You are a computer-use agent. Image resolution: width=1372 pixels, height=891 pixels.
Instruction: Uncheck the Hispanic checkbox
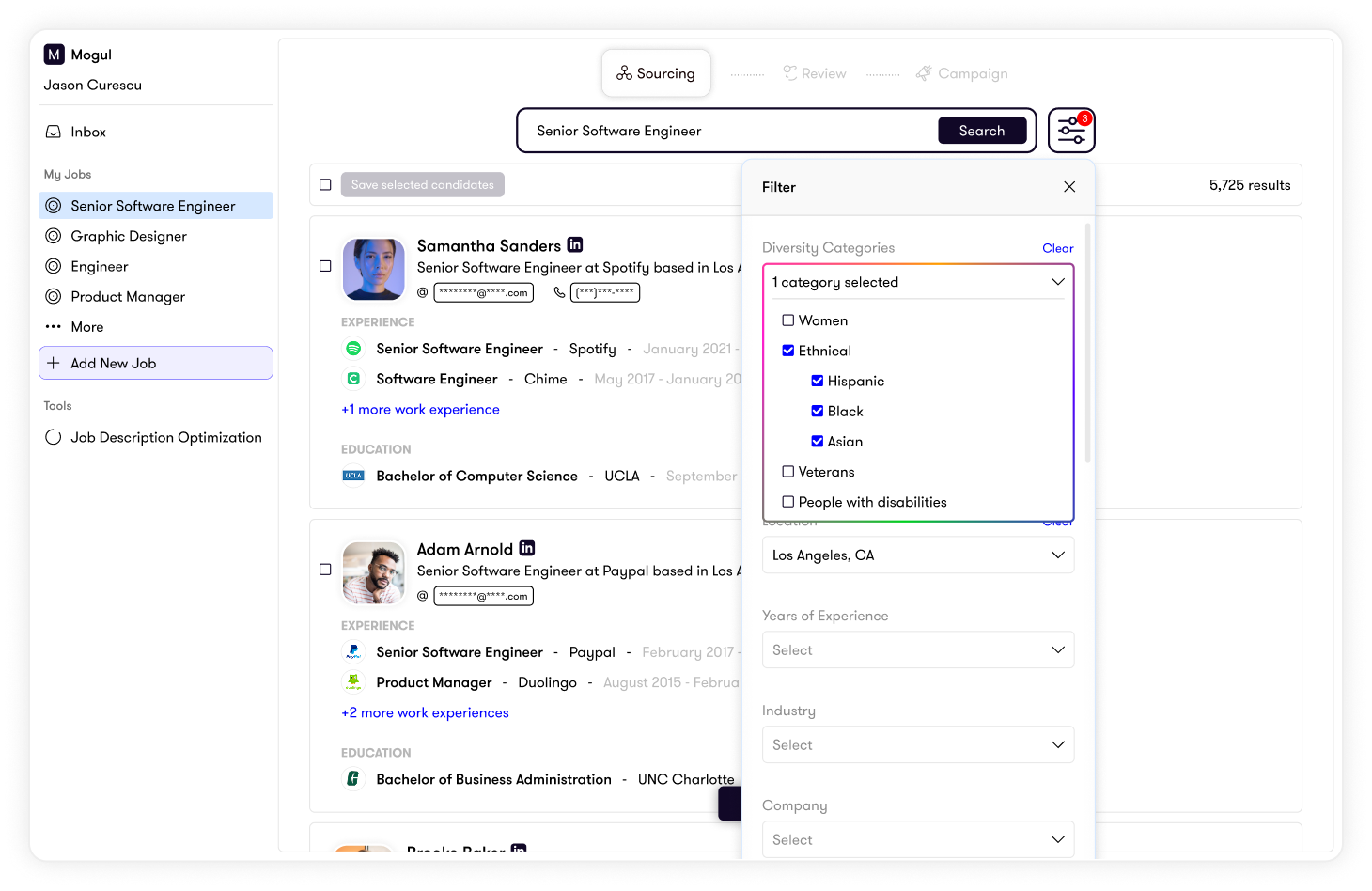(818, 381)
